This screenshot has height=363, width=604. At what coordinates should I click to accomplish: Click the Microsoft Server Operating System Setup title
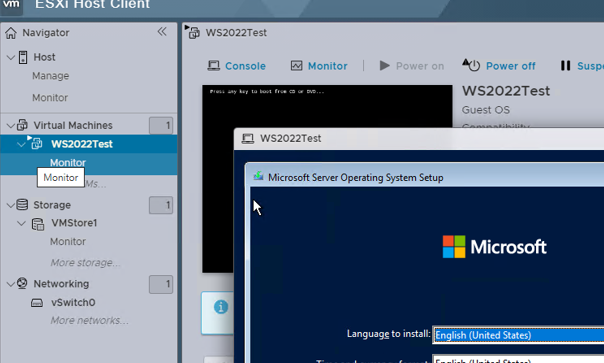pyautogui.click(x=356, y=178)
